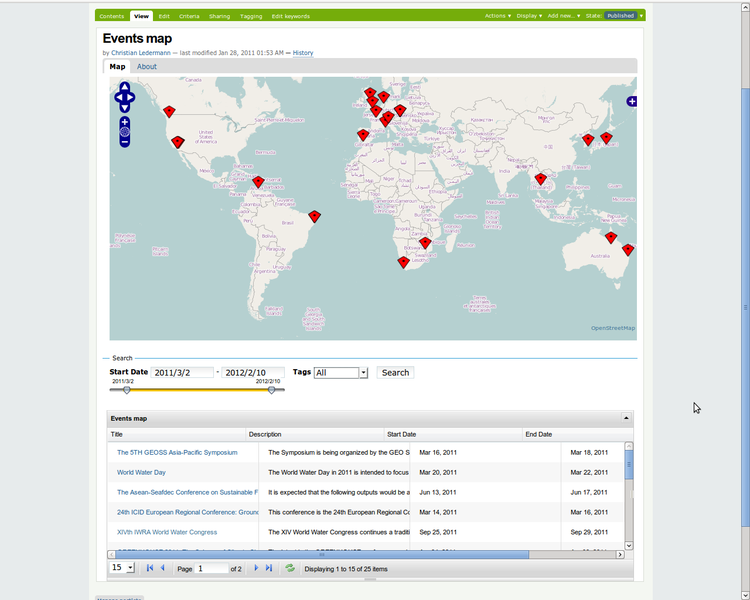Open the World Water Day event link
750x600 pixels.
click(141, 472)
